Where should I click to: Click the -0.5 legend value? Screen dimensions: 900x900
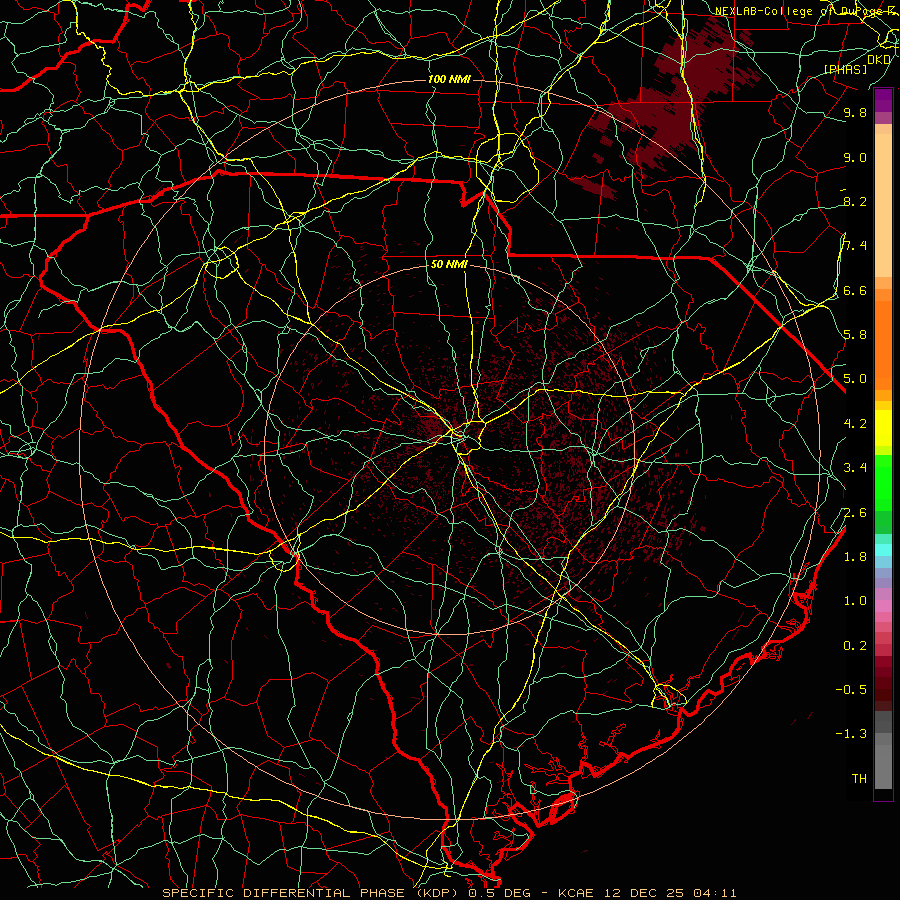tap(851, 690)
